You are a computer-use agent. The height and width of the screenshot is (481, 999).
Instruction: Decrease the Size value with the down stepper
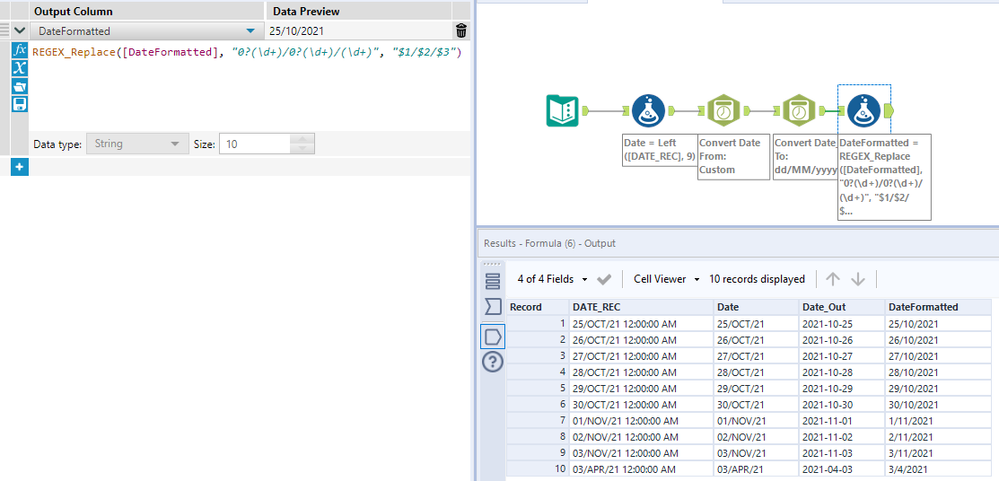coord(302,149)
